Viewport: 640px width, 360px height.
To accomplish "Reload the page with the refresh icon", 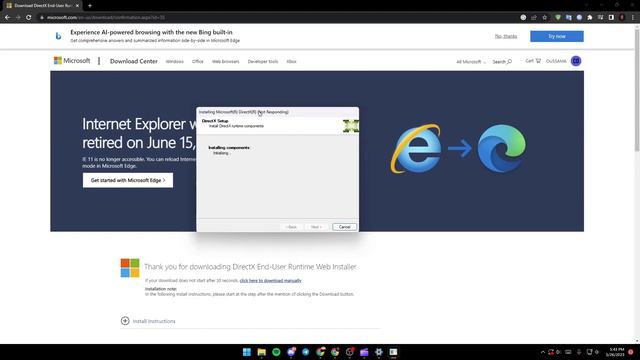I will [x=29, y=18].
